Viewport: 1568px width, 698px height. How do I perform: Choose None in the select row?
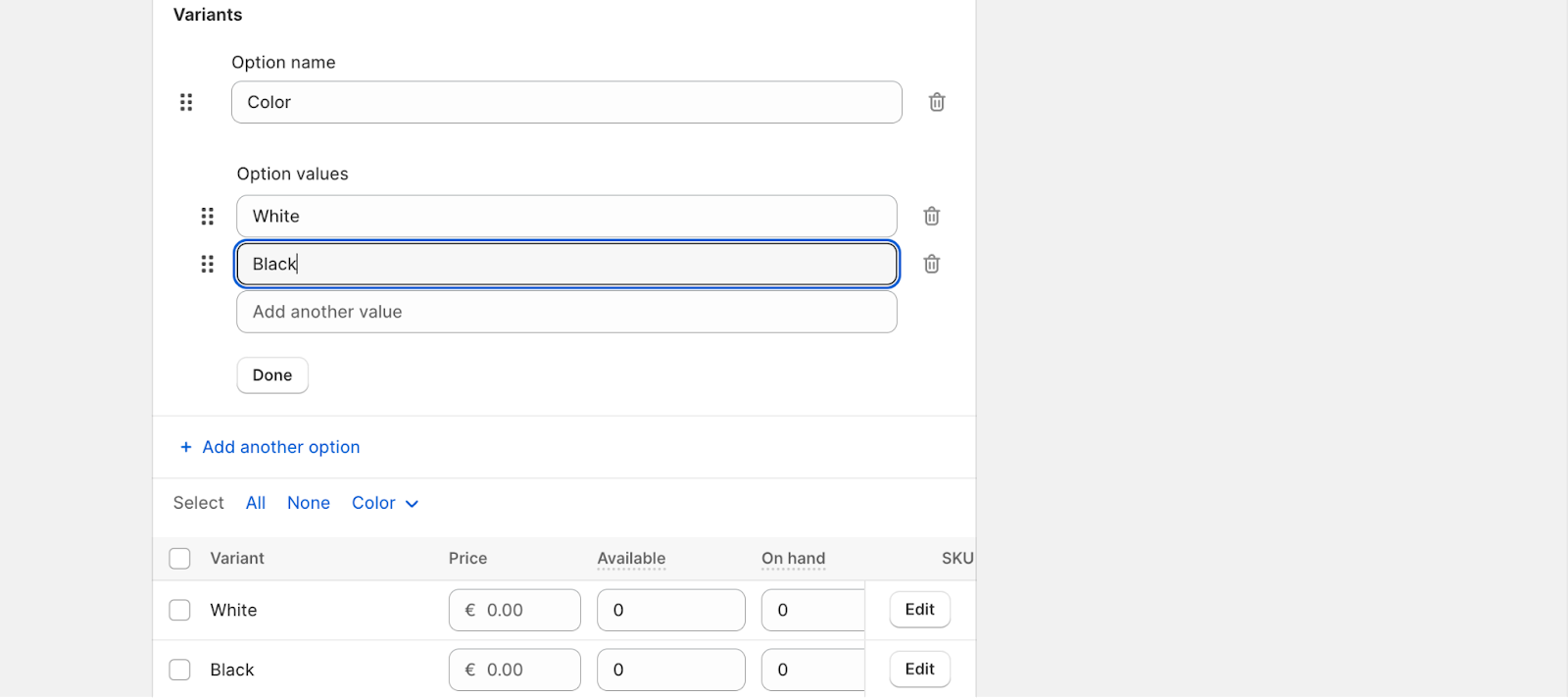point(308,503)
